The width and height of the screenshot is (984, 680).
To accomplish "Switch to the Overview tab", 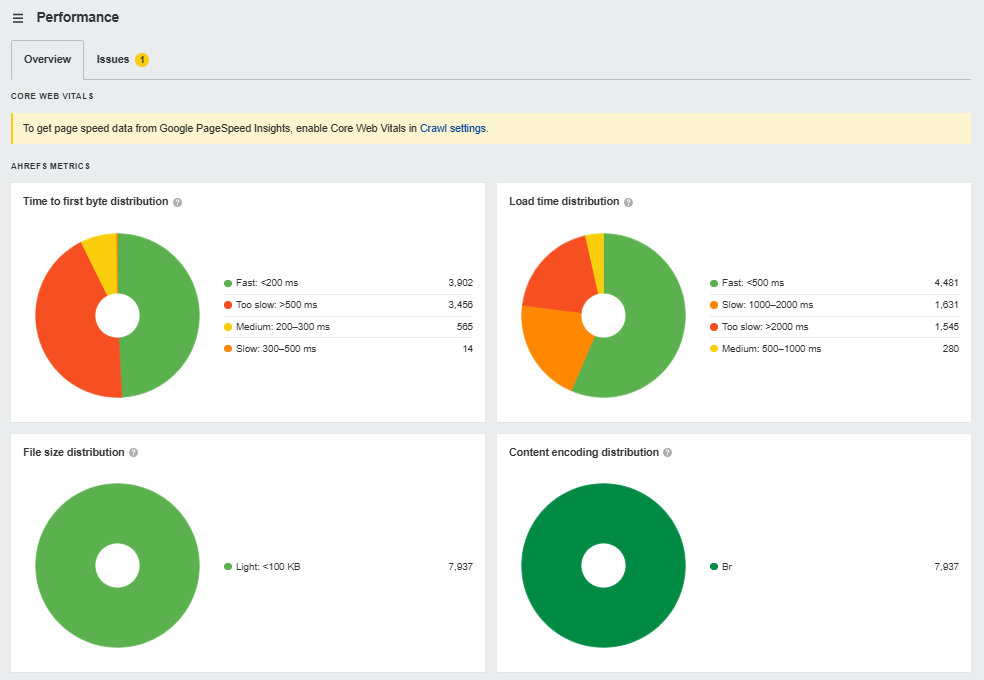I will 48,60.
